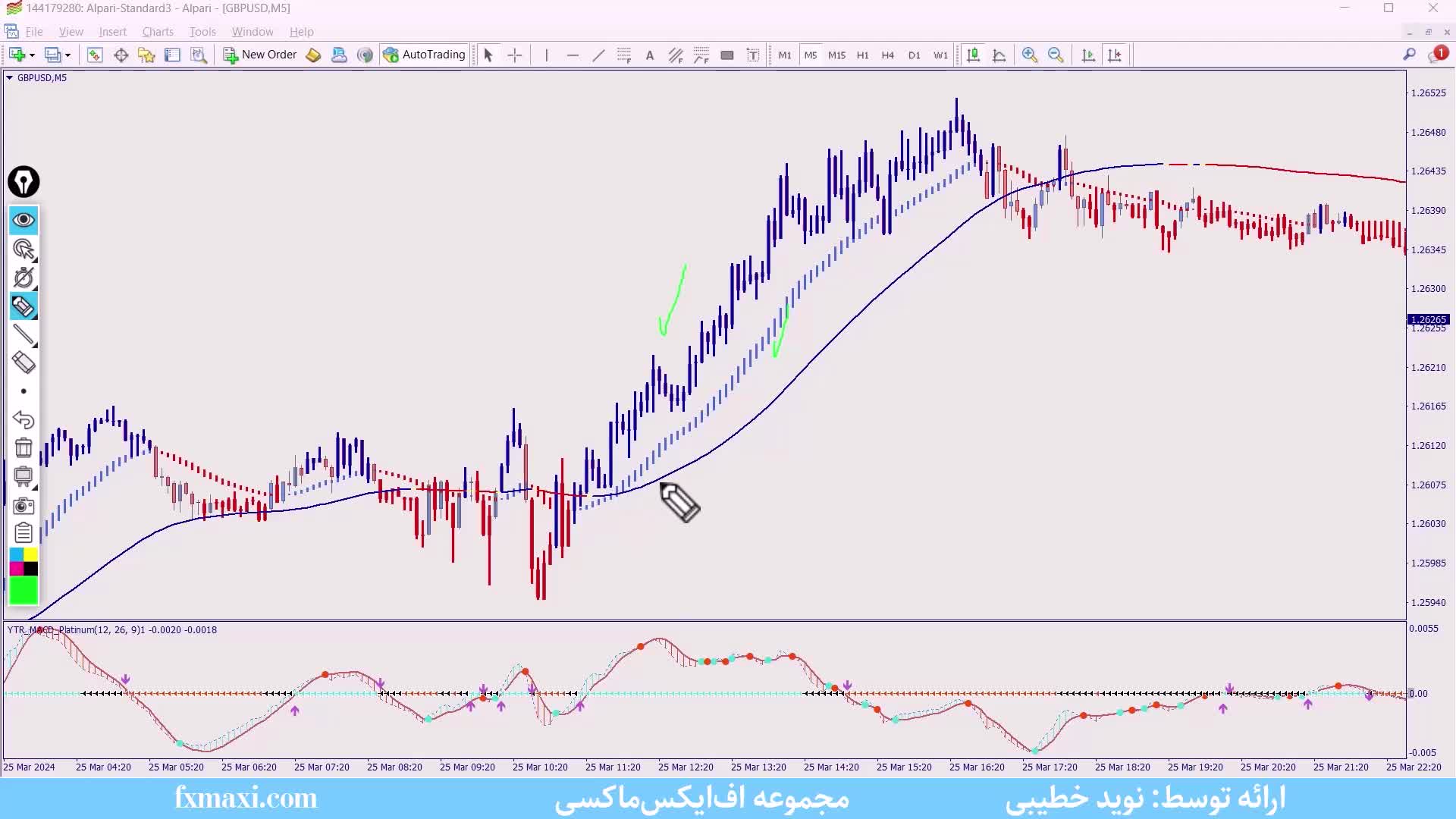Toggle the highlighter pen tool in sidebar
The width and height of the screenshot is (1456, 819).
pos(24,306)
